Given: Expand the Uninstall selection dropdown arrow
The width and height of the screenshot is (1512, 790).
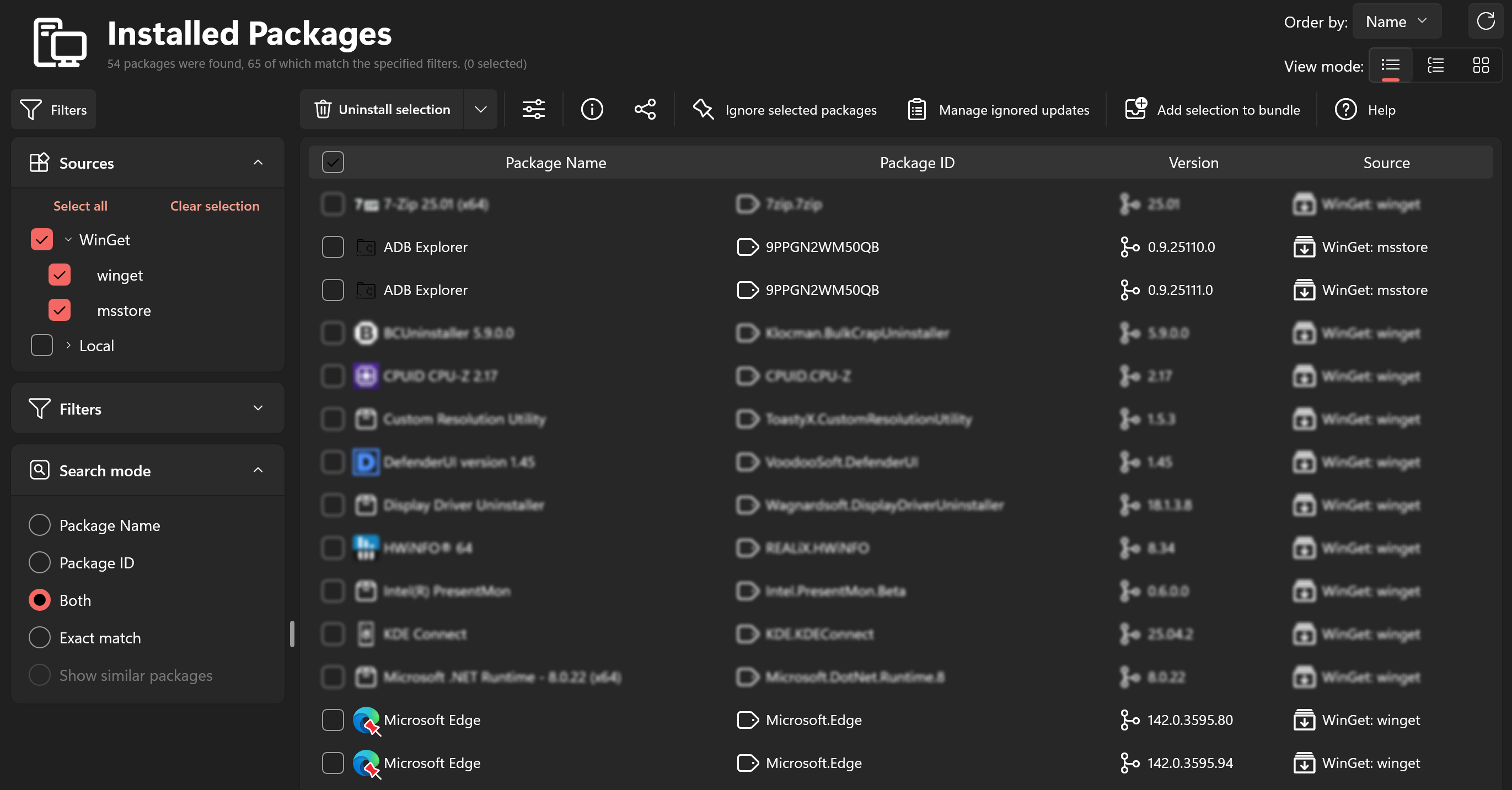Looking at the screenshot, I should coord(481,110).
